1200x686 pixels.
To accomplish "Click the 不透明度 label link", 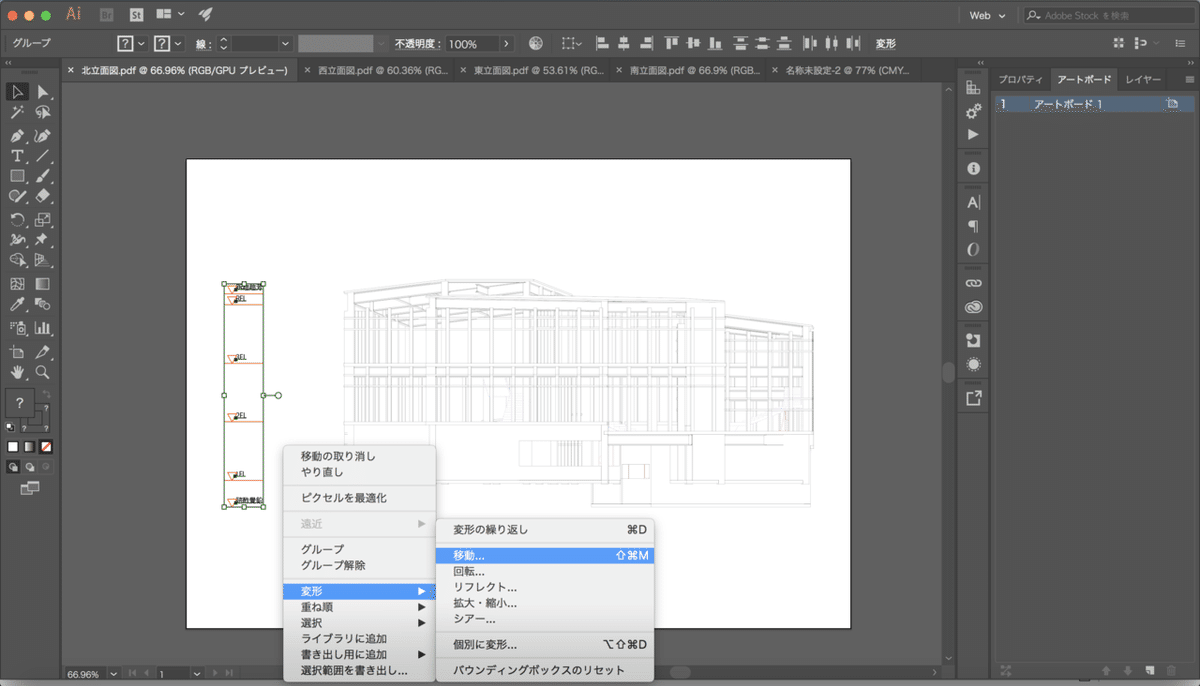I will pyautogui.click(x=419, y=44).
